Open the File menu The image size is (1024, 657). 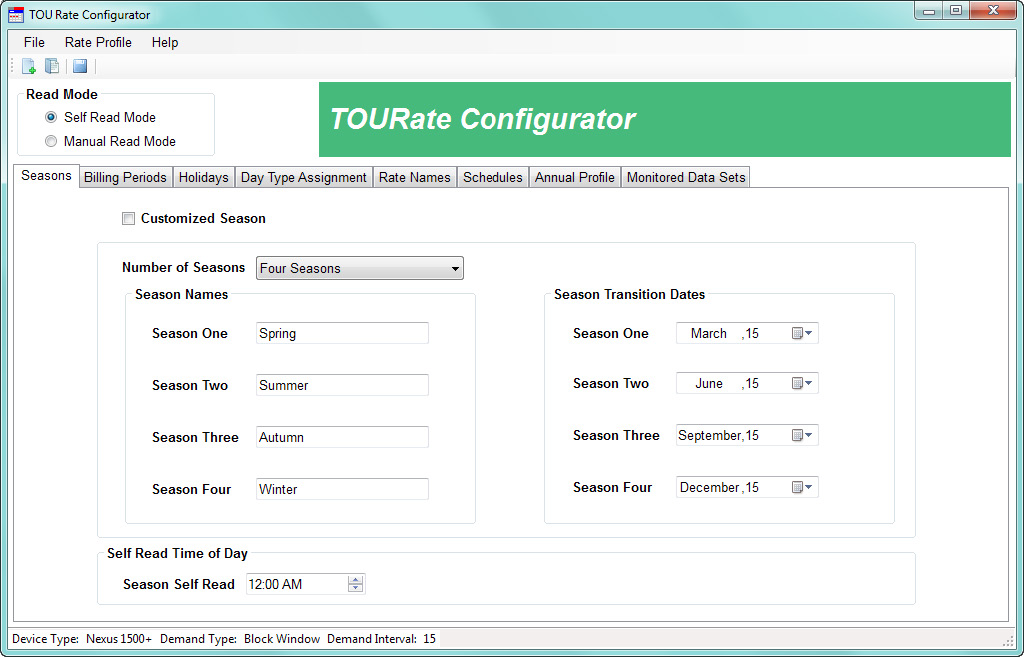34,42
